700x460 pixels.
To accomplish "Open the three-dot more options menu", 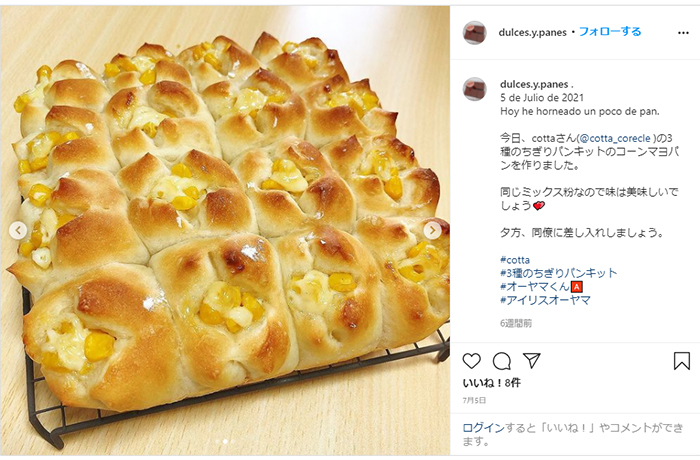I will coord(683,33).
